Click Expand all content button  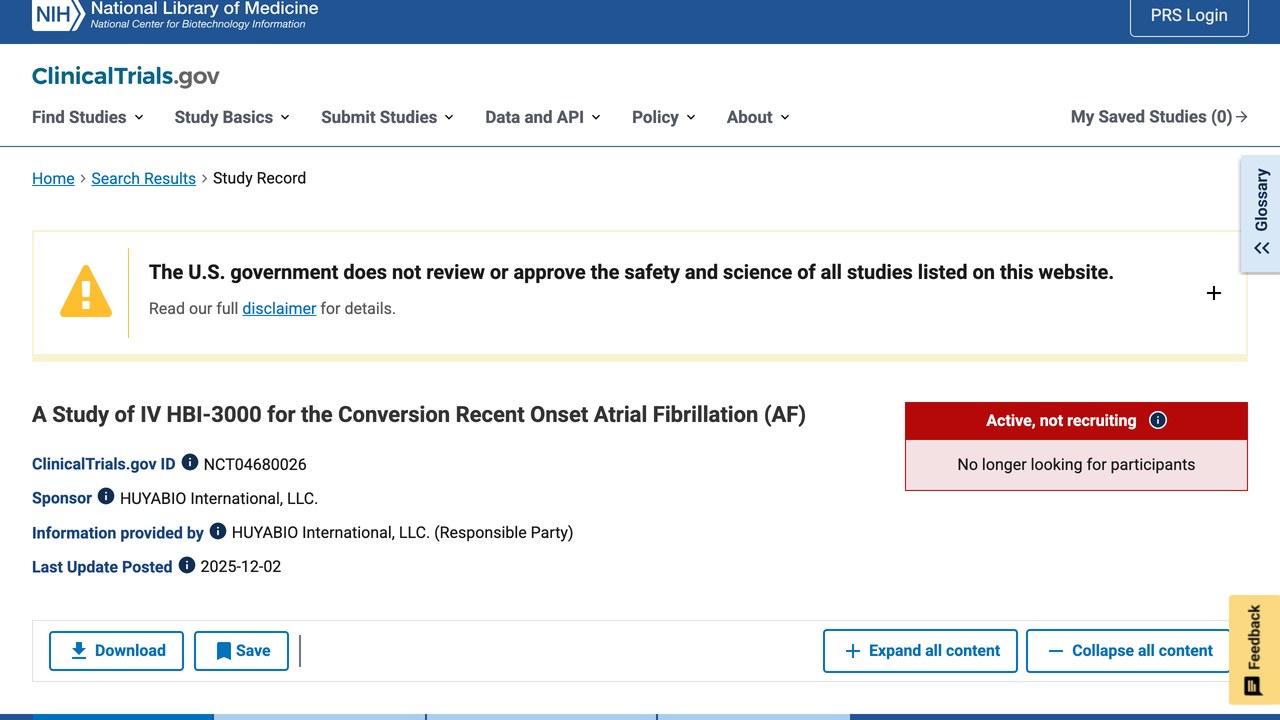(x=920, y=651)
